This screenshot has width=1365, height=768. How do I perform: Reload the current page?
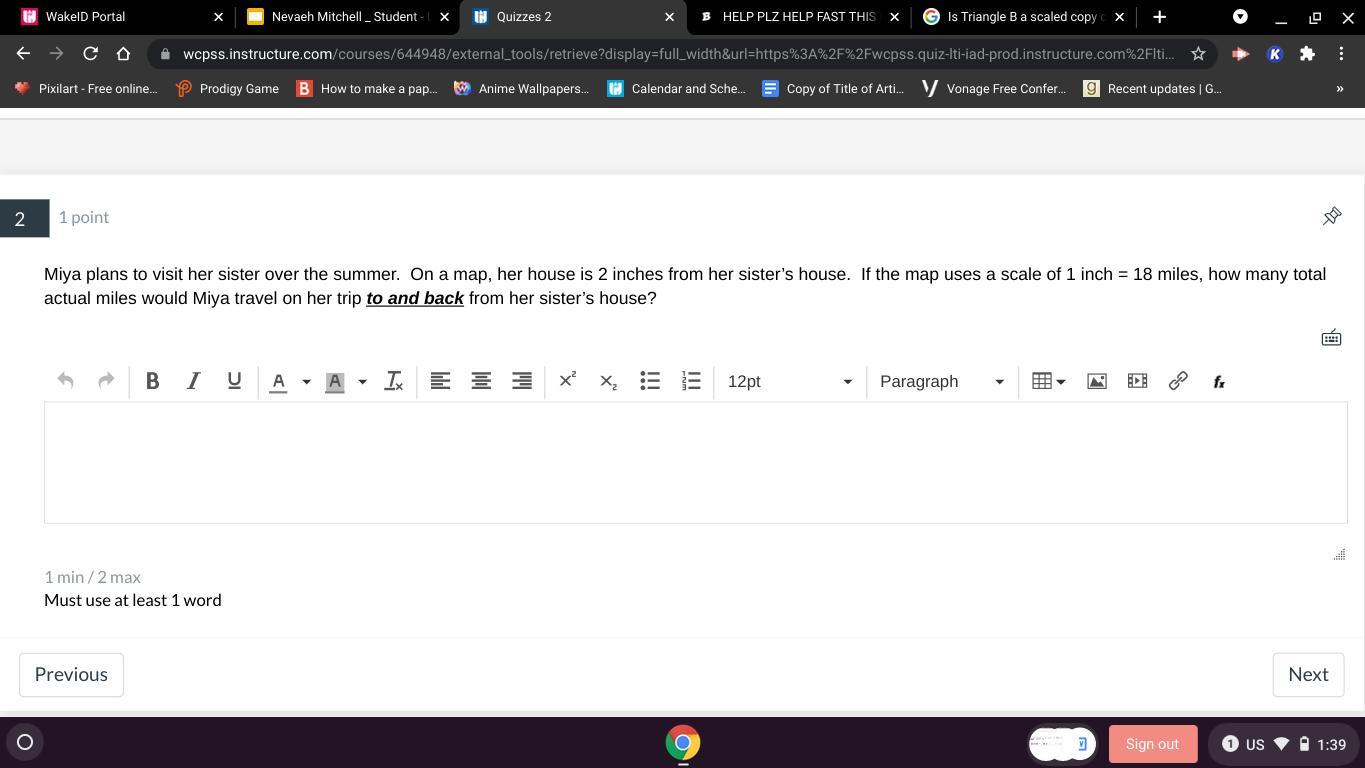90,54
